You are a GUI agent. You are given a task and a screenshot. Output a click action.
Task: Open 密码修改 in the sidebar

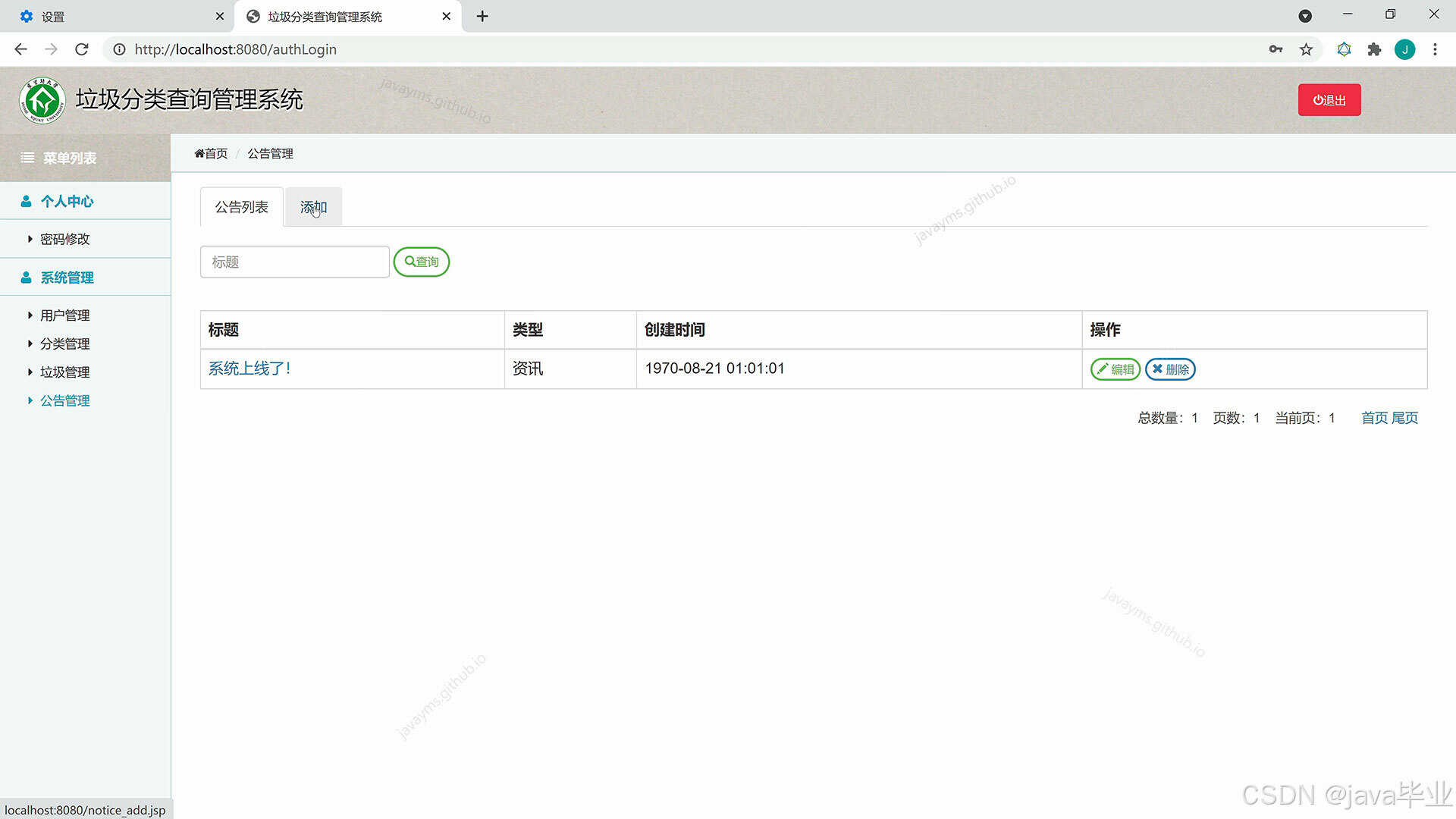[x=64, y=239]
